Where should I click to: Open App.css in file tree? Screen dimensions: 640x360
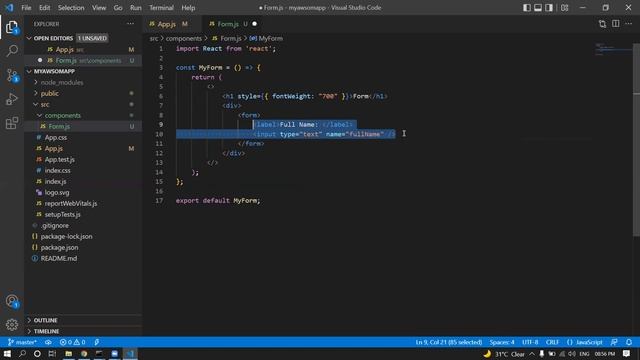click(83, 138)
